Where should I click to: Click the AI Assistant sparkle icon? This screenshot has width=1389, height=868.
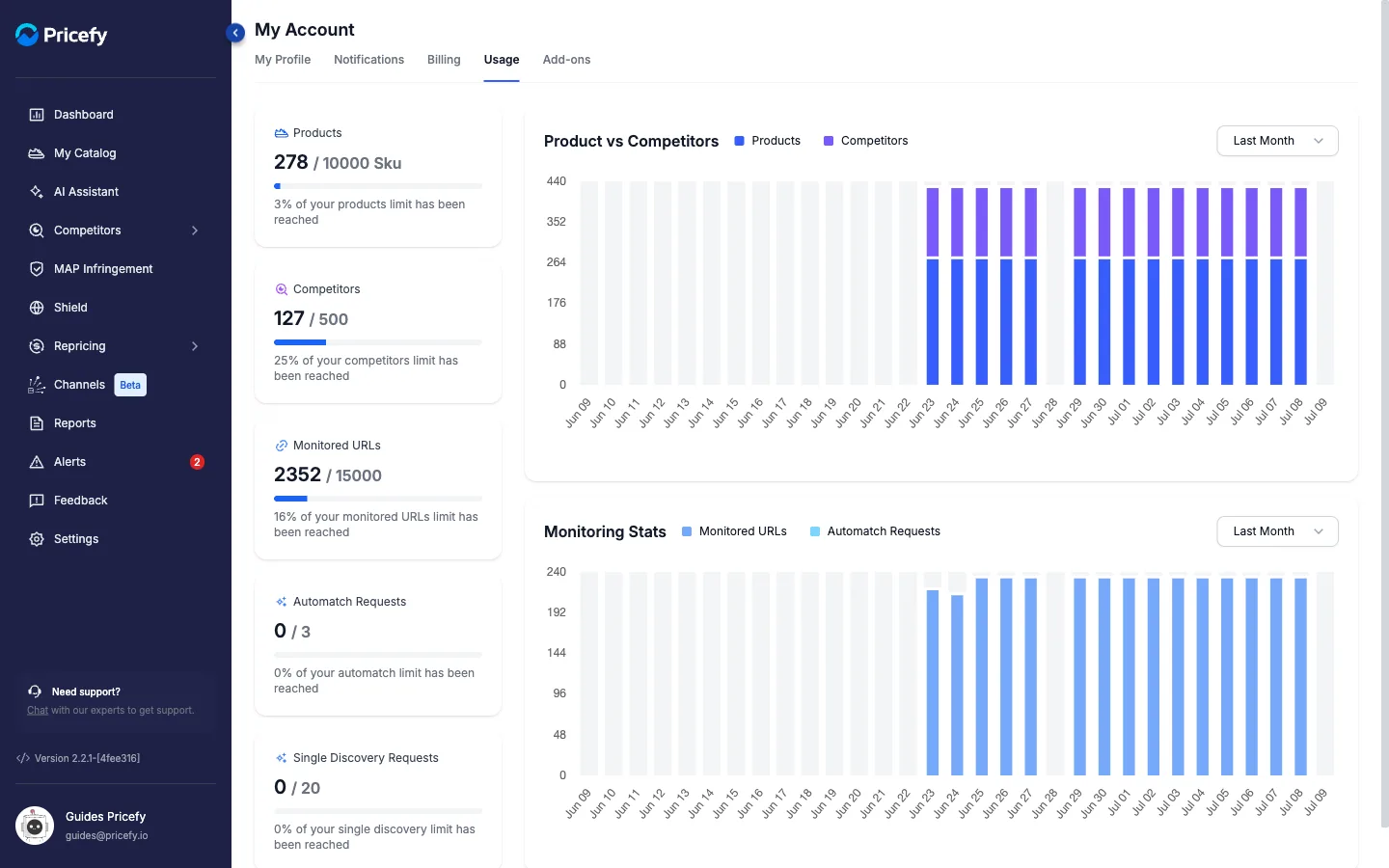pos(37,192)
